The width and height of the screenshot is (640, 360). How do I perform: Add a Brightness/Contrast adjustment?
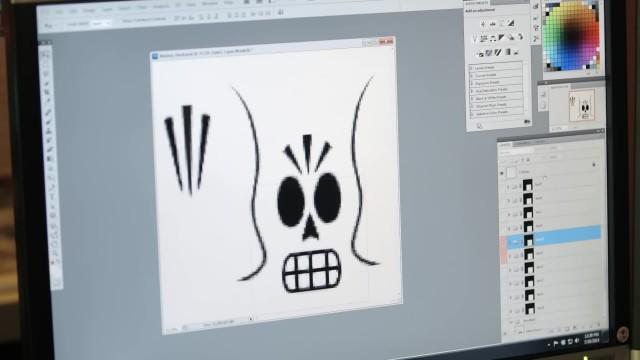[483, 24]
